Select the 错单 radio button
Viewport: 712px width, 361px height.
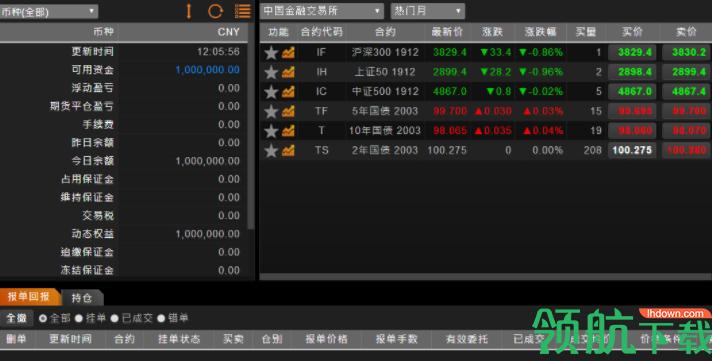click(x=161, y=318)
